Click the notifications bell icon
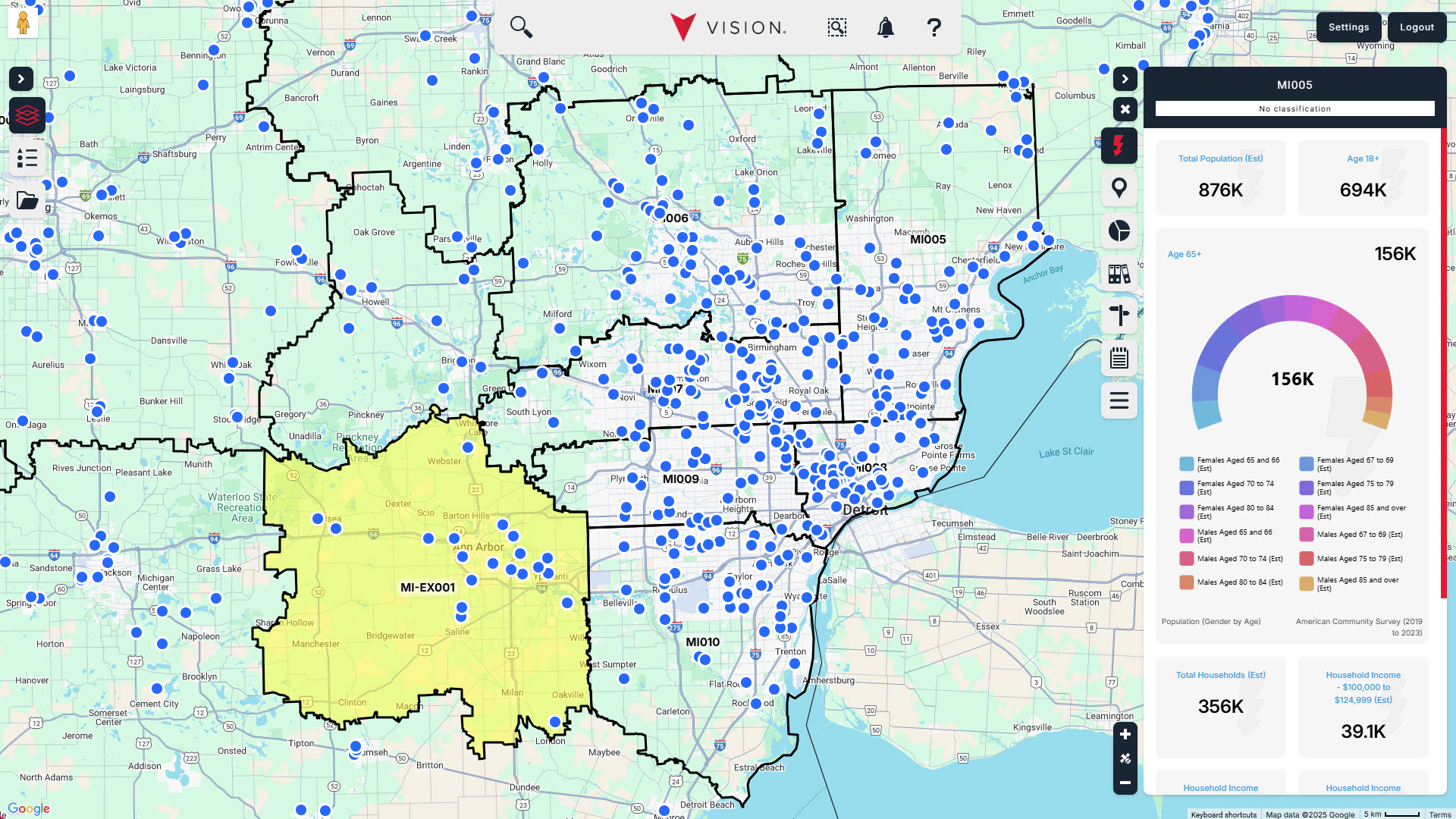1456x819 pixels. tap(885, 28)
